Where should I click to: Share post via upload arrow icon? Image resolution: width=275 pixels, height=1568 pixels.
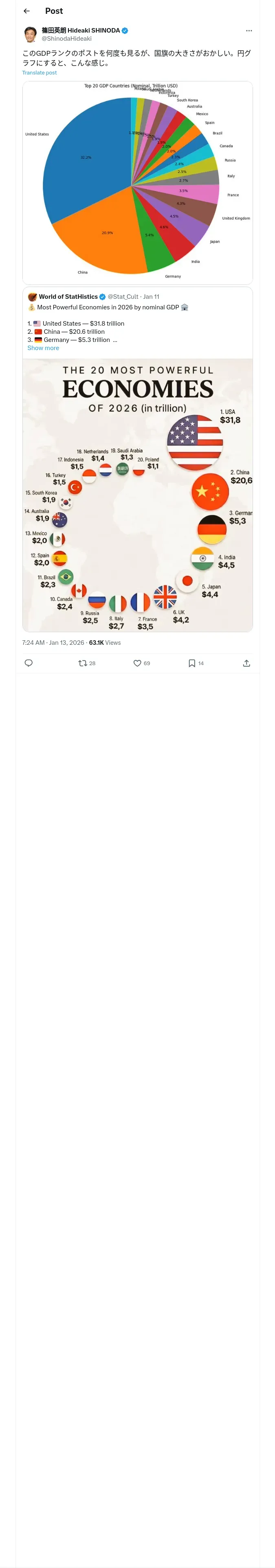246,663
